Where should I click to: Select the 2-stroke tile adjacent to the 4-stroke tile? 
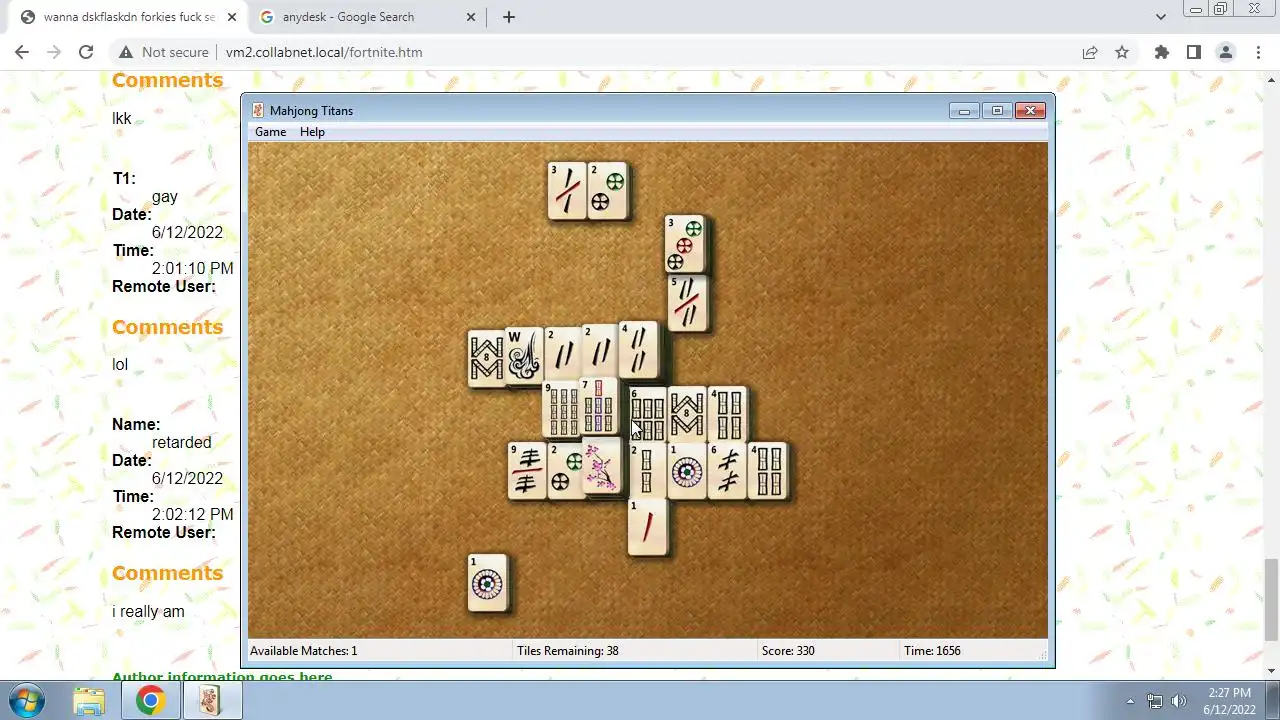click(x=600, y=351)
